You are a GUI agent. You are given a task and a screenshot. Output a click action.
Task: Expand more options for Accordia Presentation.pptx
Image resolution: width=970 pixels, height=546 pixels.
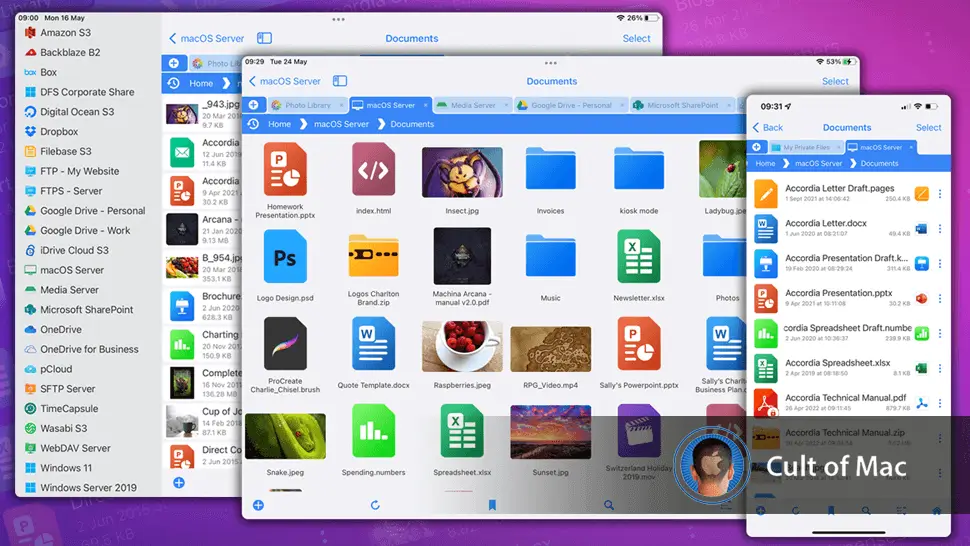[939, 299]
